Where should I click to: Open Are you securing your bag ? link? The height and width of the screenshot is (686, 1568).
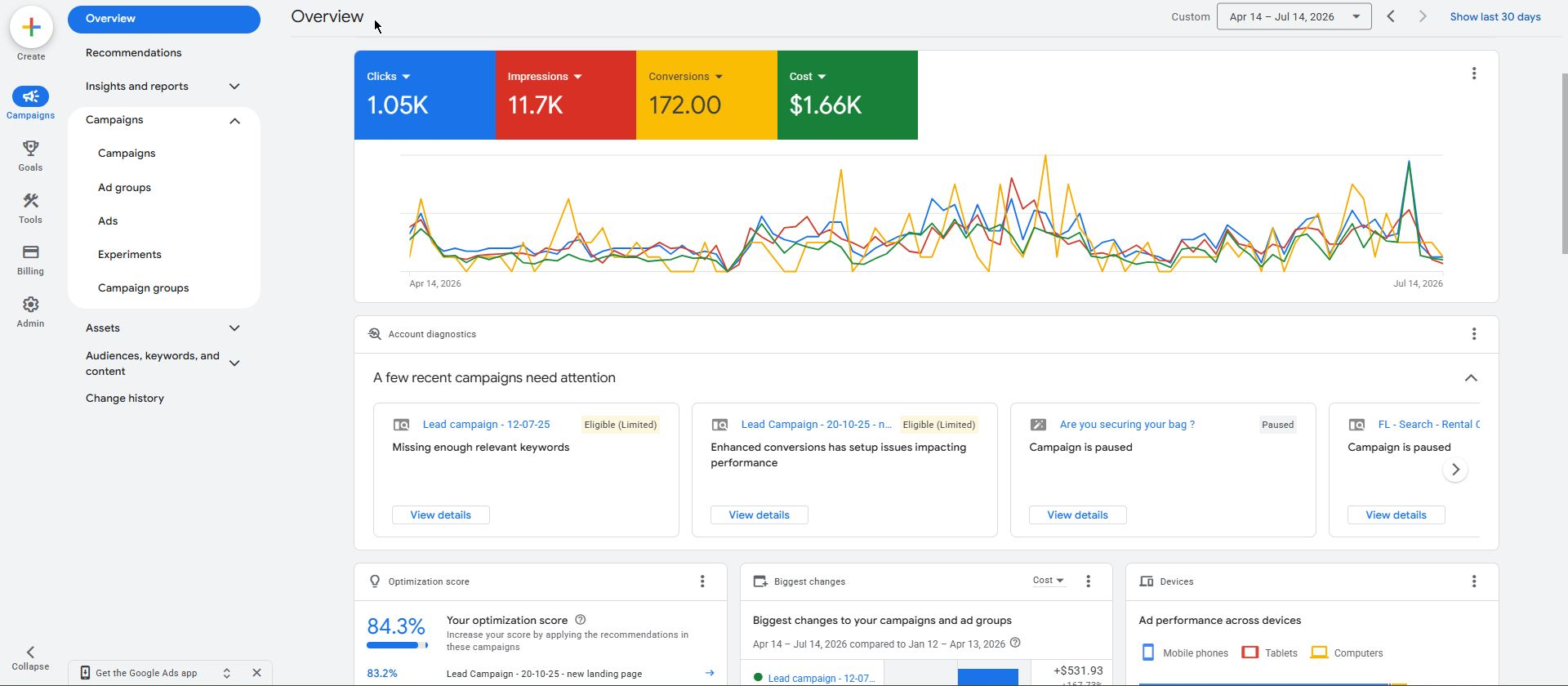1127,425
